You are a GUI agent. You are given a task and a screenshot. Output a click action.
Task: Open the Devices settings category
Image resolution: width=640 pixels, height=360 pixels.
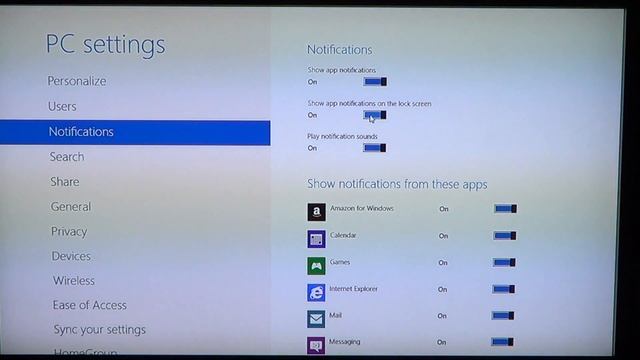71,256
